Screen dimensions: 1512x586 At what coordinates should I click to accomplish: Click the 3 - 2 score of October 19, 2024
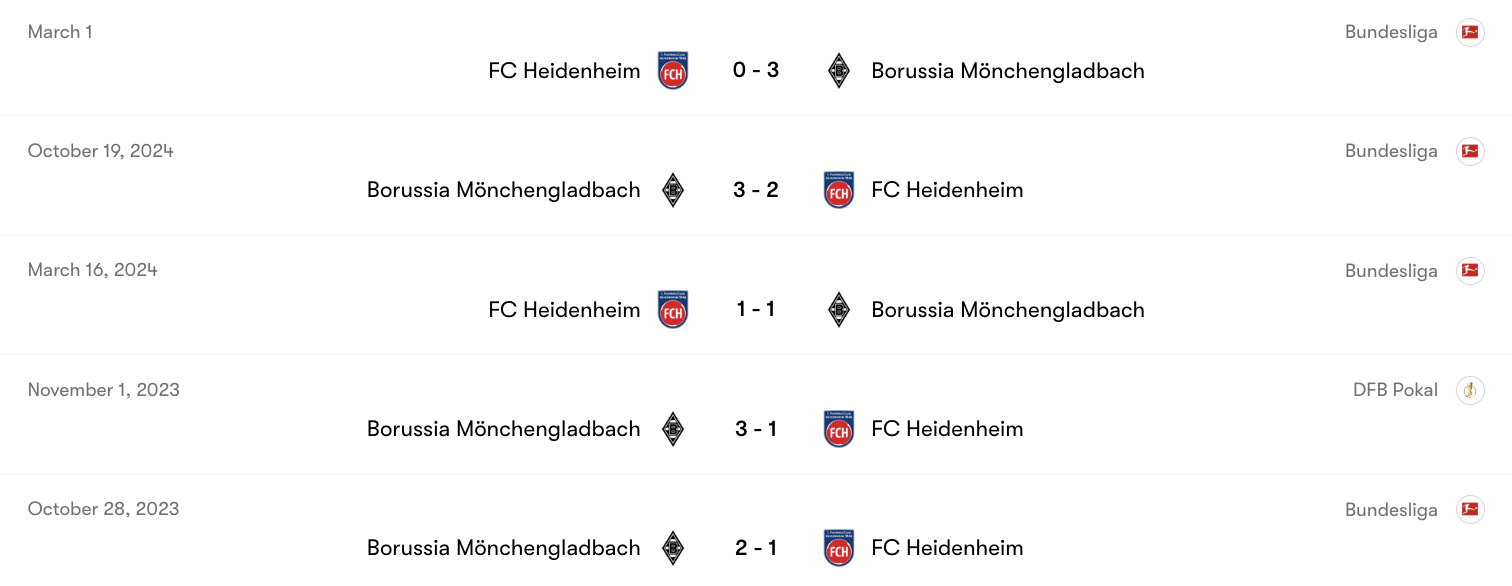coord(755,189)
